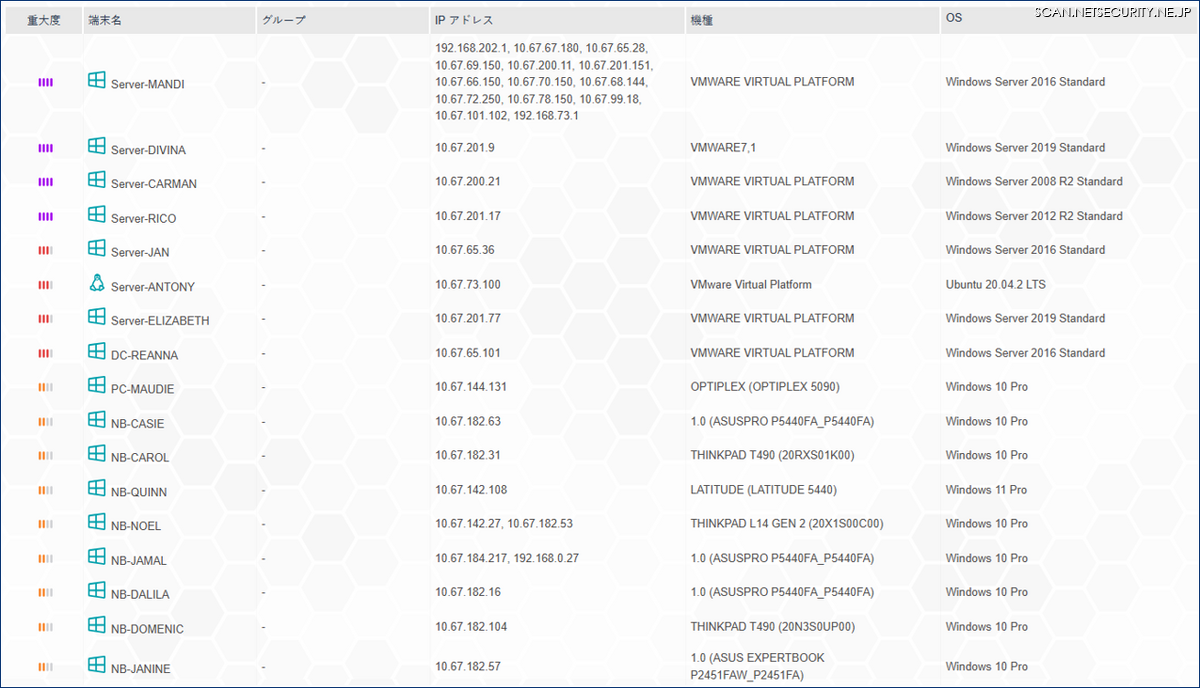Click red severity indicator for Server-JAN

[45, 251]
